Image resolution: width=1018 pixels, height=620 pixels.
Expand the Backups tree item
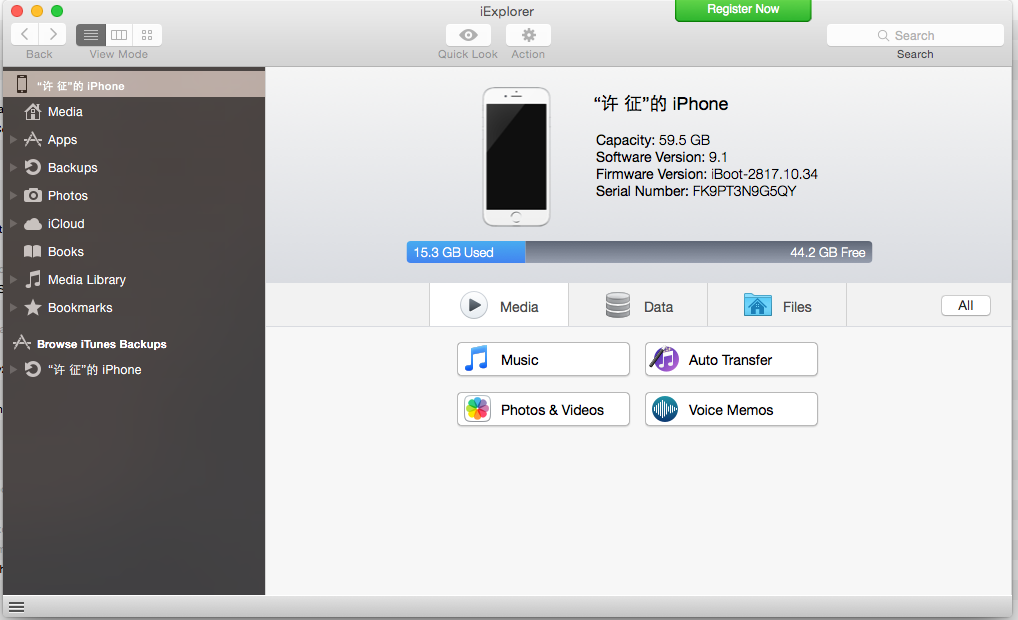coord(13,167)
